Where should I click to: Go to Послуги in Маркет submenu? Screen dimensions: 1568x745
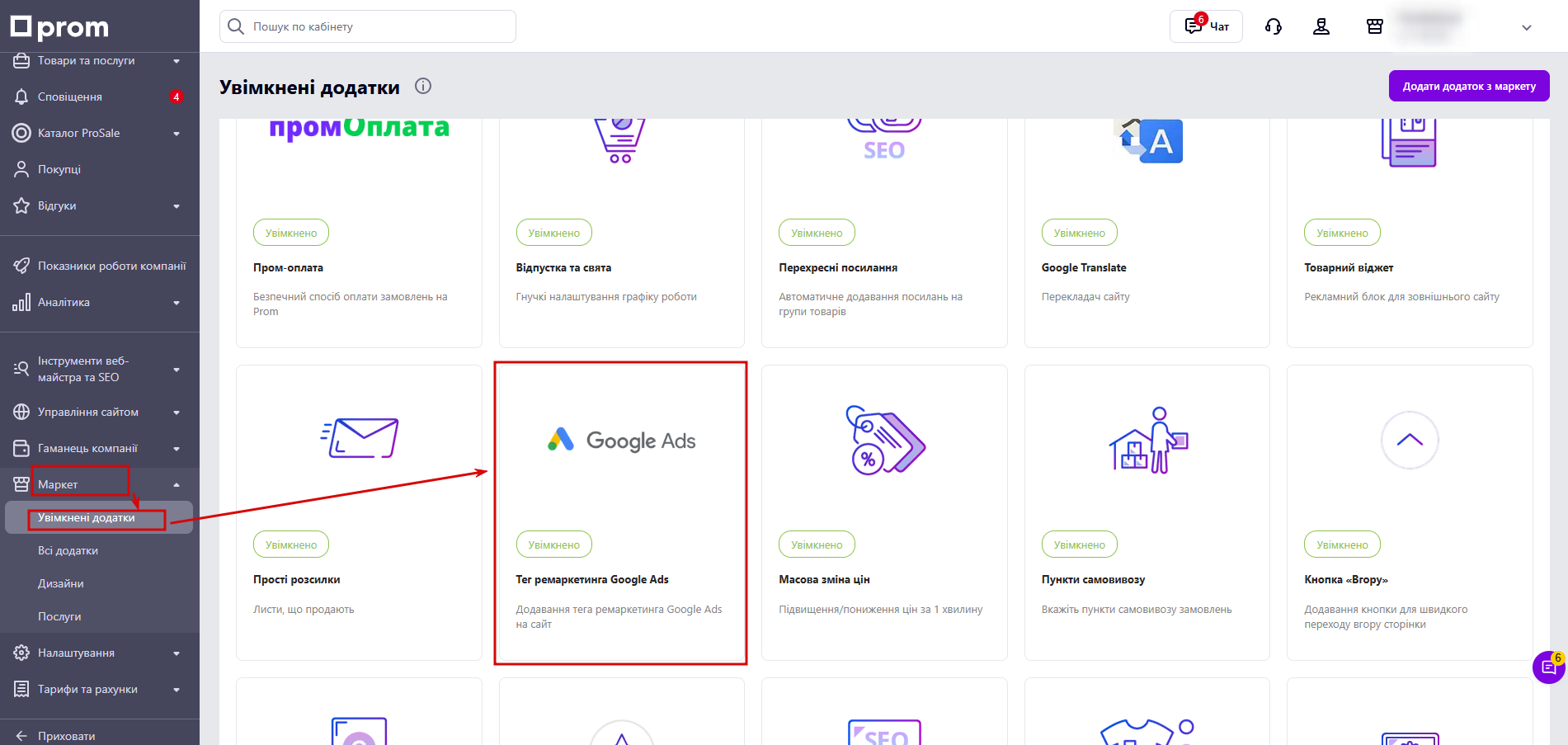tap(59, 617)
